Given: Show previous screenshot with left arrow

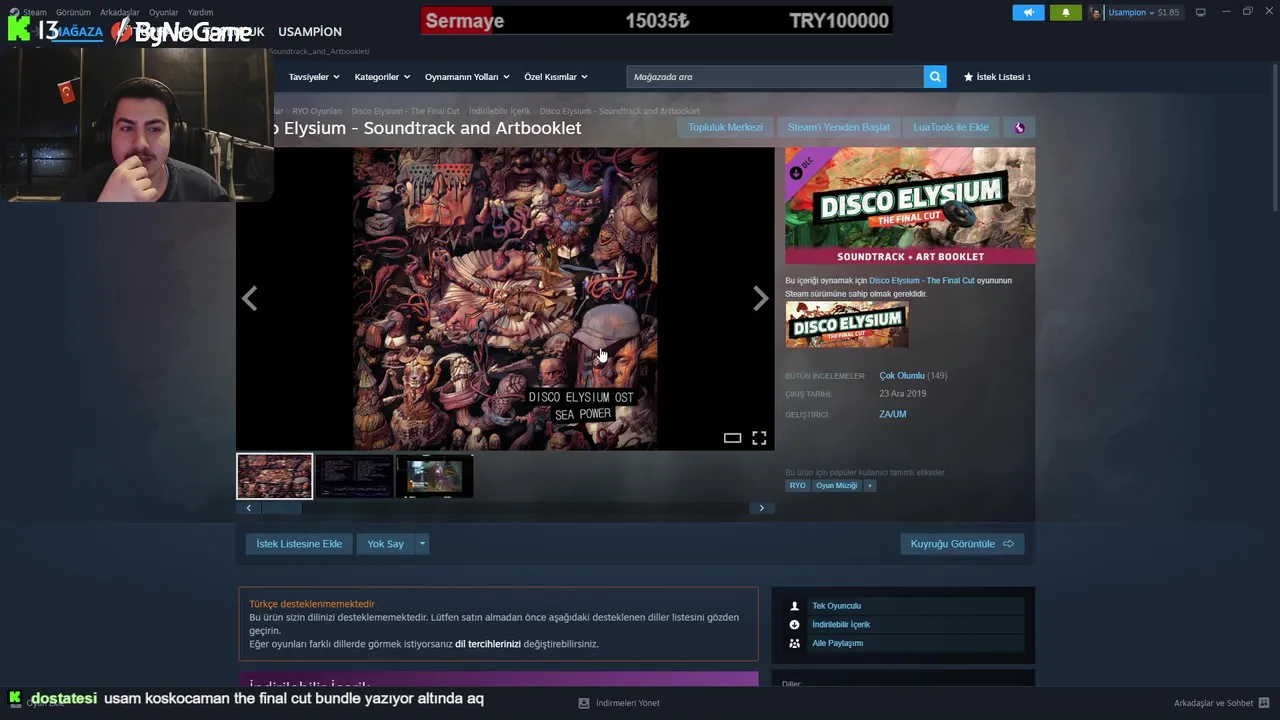Looking at the screenshot, I should (249, 298).
